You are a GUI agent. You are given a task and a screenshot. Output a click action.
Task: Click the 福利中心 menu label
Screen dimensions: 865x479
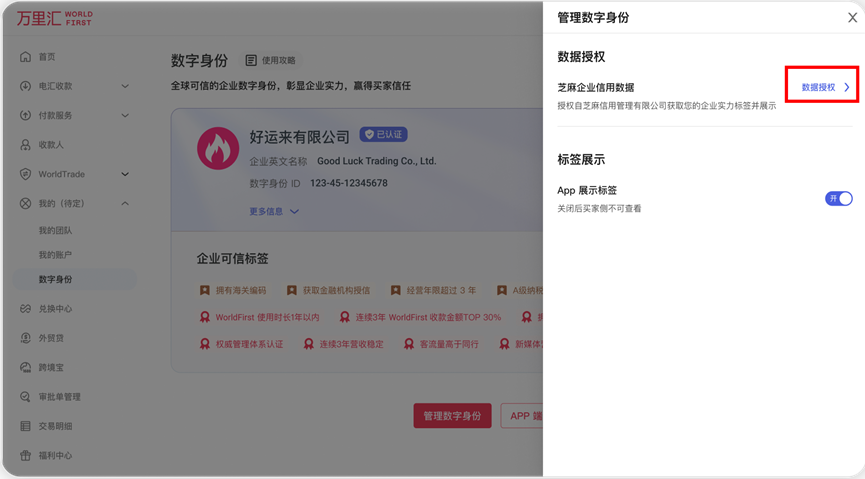55,456
